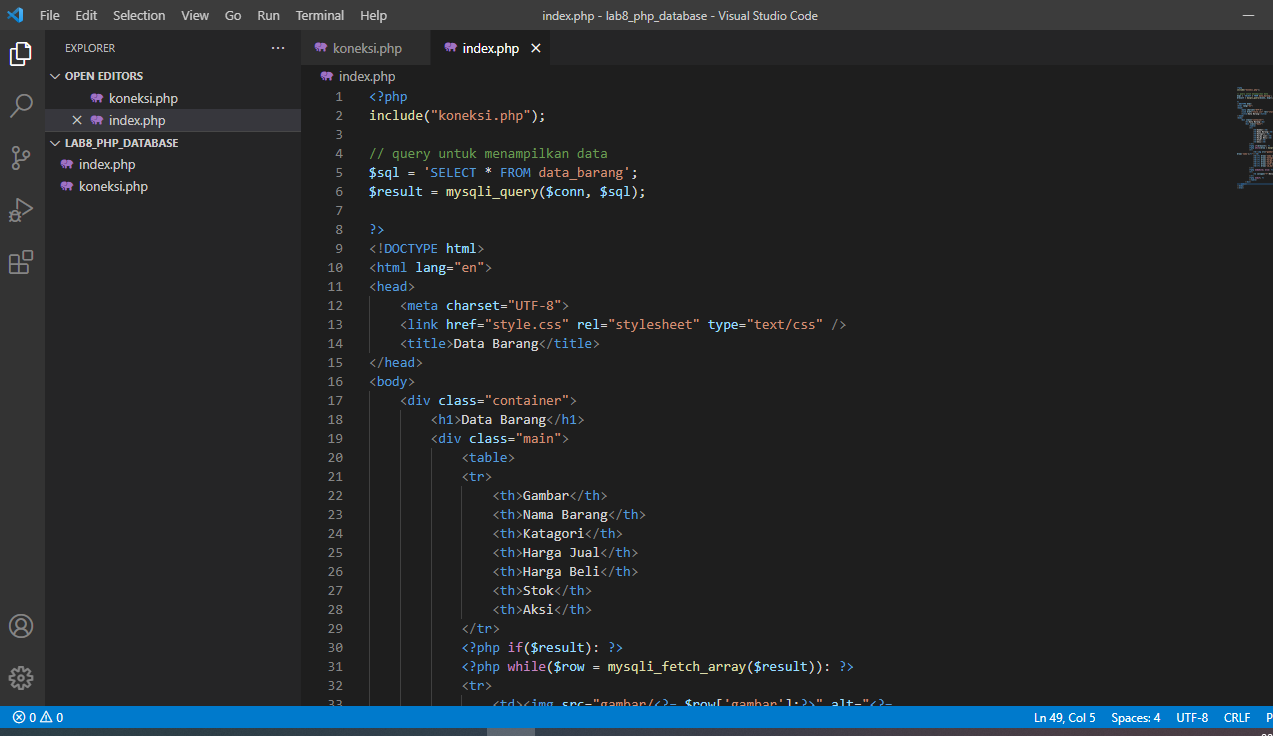This screenshot has width=1273, height=736.
Task: Click the Explorer icon in the activity bar
Action: [x=20, y=53]
